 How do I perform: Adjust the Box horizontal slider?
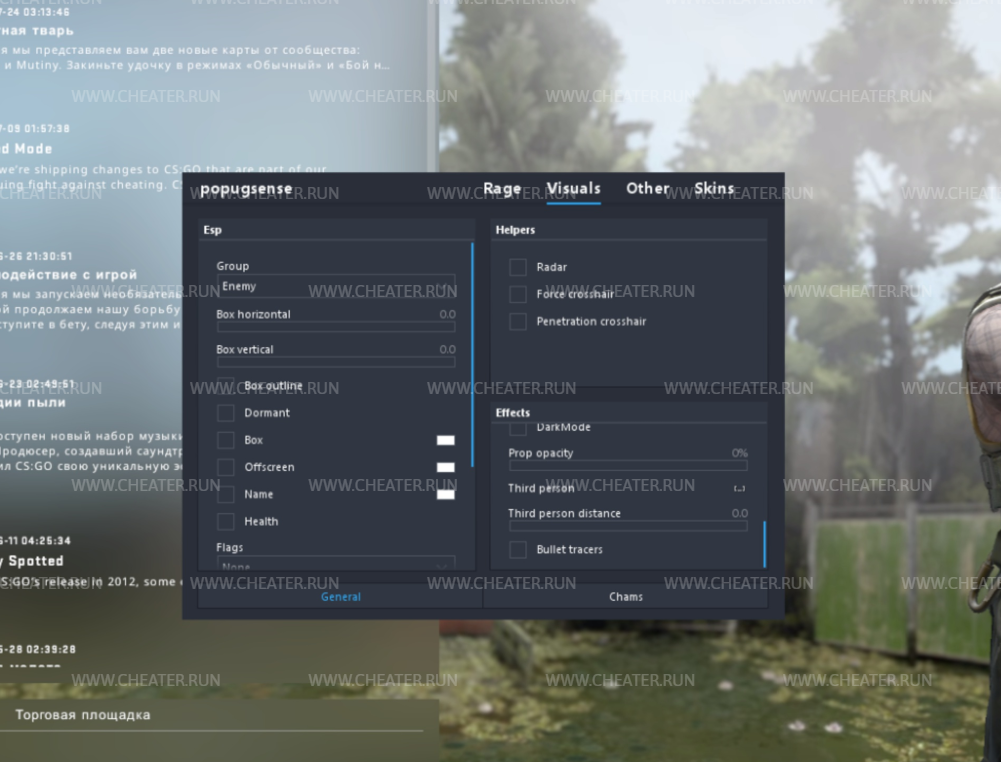[336, 327]
